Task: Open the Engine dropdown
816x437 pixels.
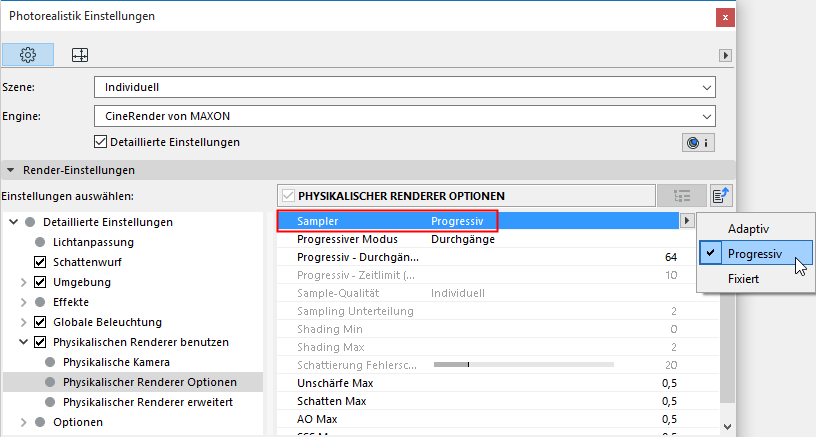Action: [x=405, y=116]
